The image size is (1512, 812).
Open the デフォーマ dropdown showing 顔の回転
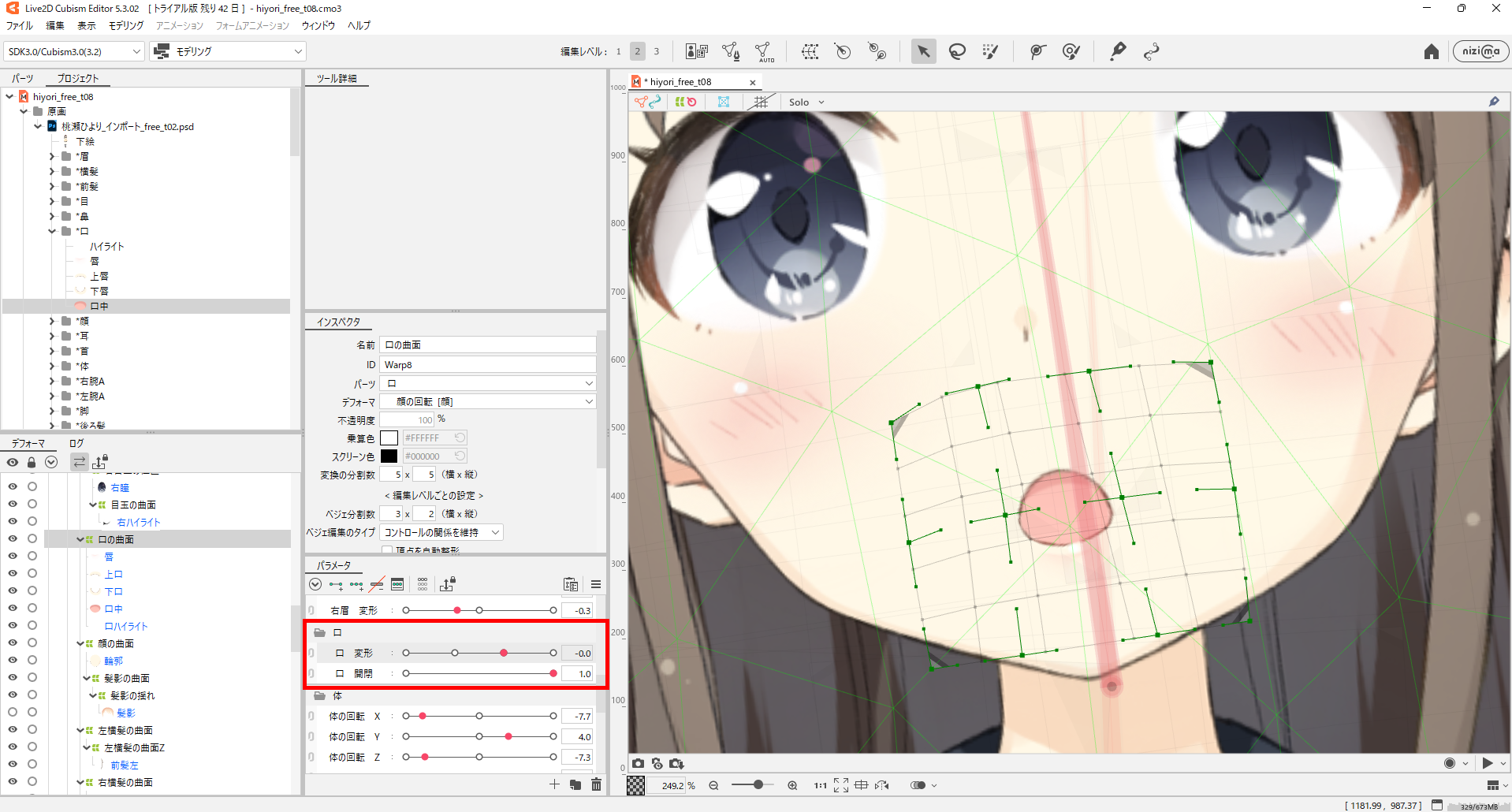[x=489, y=401]
